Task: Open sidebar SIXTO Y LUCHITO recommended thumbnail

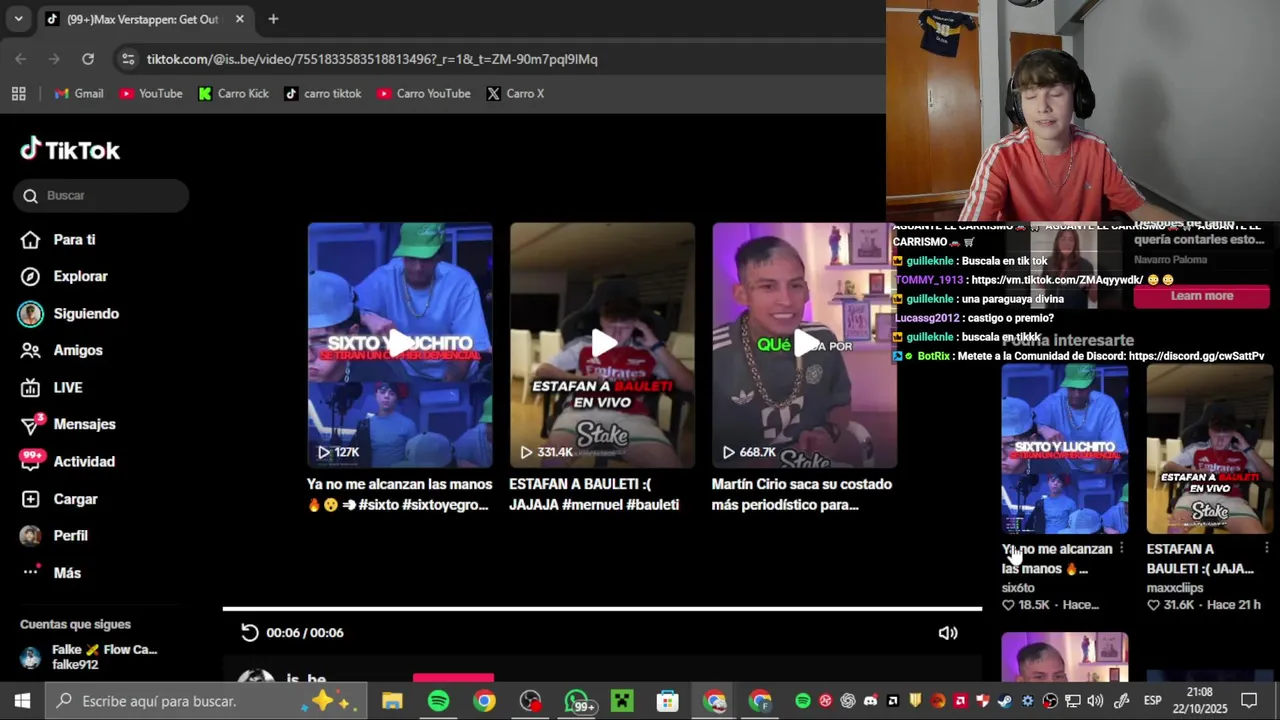Action: 1065,449
